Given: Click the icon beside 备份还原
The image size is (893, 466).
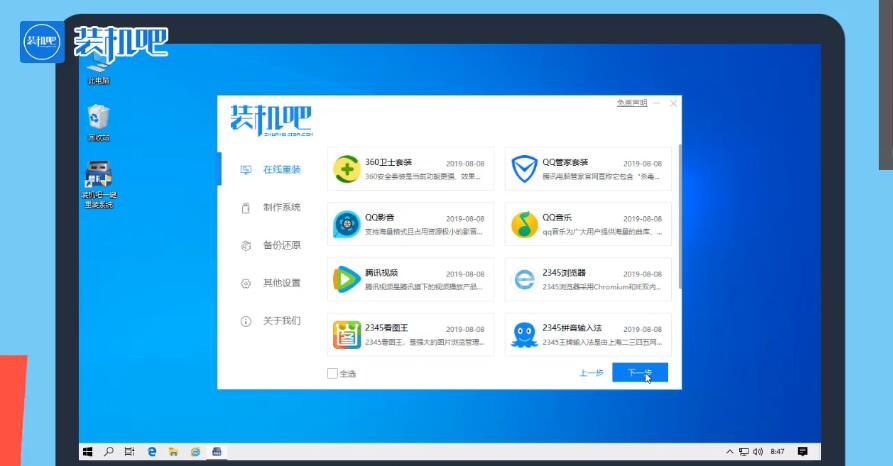Looking at the screenshot, I should coord(246,246).
